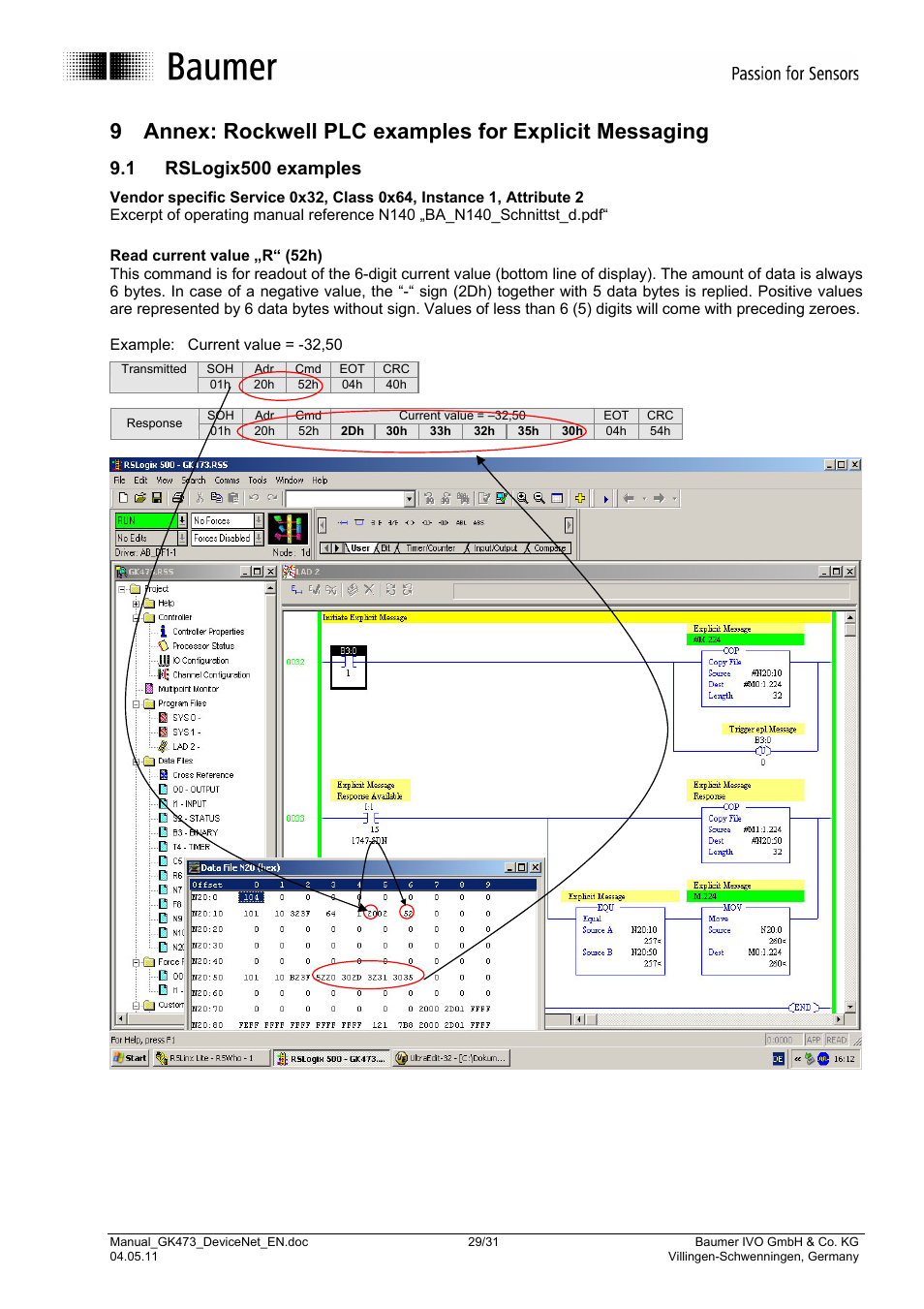
Task: Collapse the Force Files folder node
Action: tap(137, 962)
